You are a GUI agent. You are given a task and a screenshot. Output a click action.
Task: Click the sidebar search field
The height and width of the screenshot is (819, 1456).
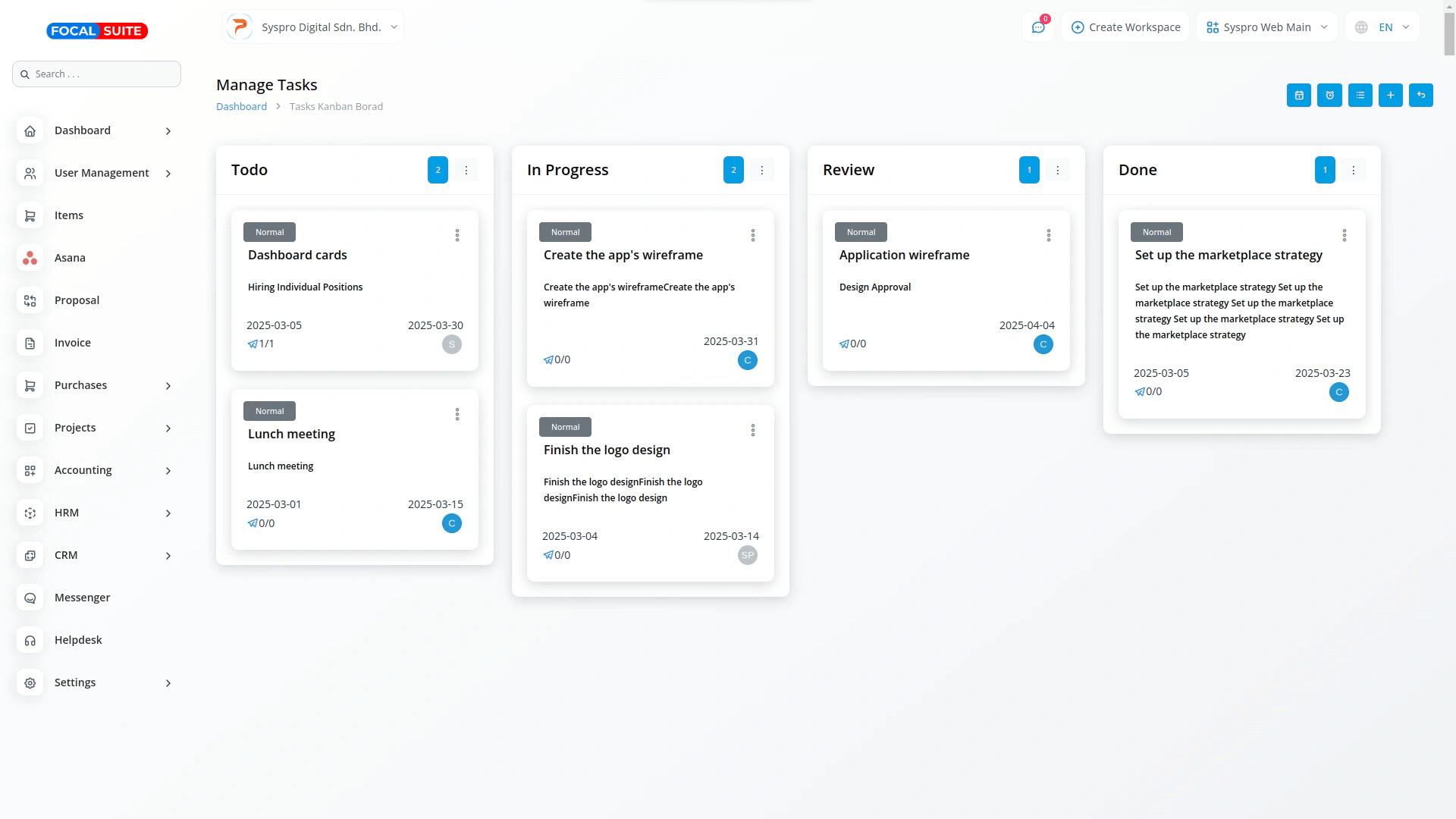(97, 74)
